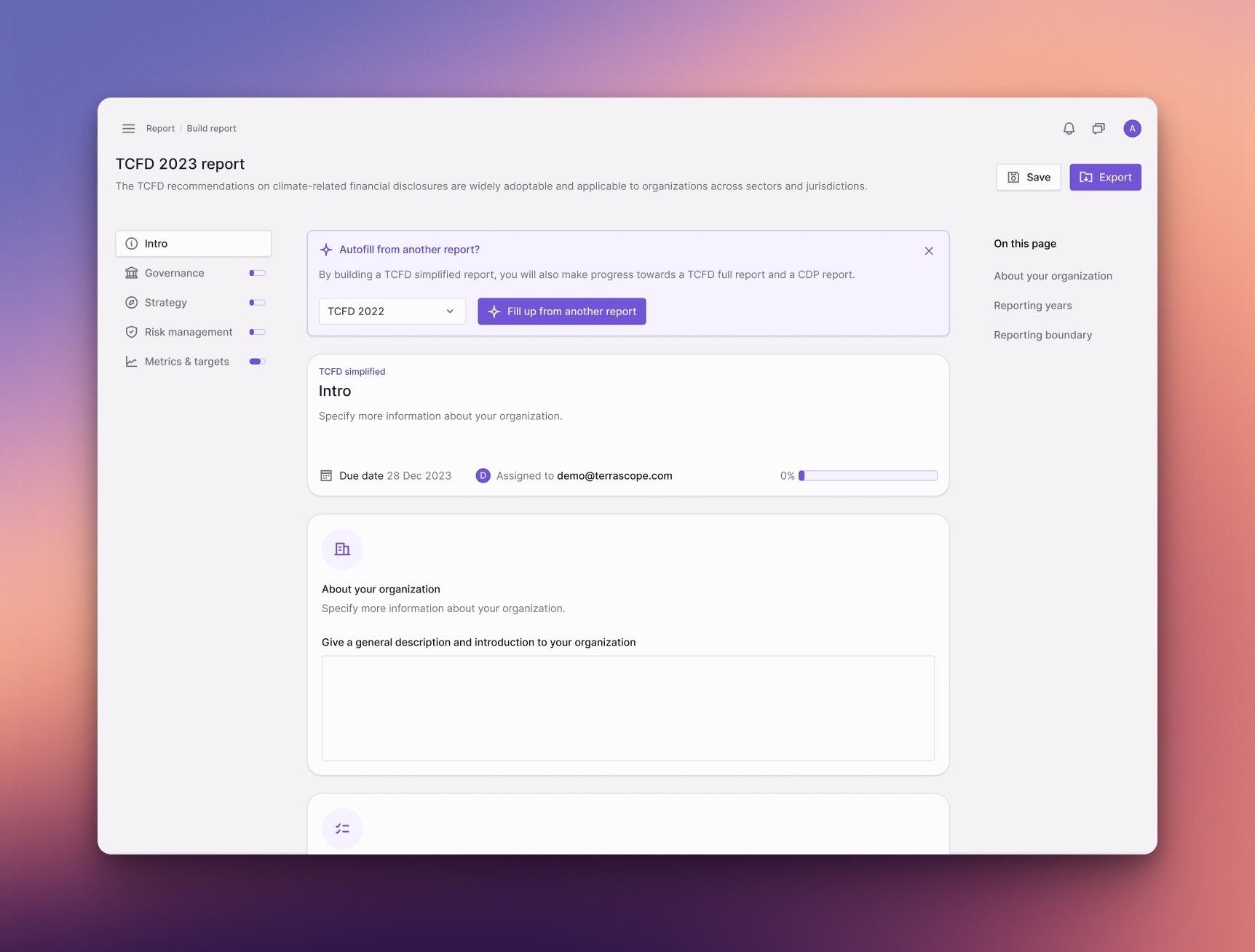Open the user avatar profile
This screenshot has width=1255, height=952.
pyautogui.click(x=1132, y=129)
